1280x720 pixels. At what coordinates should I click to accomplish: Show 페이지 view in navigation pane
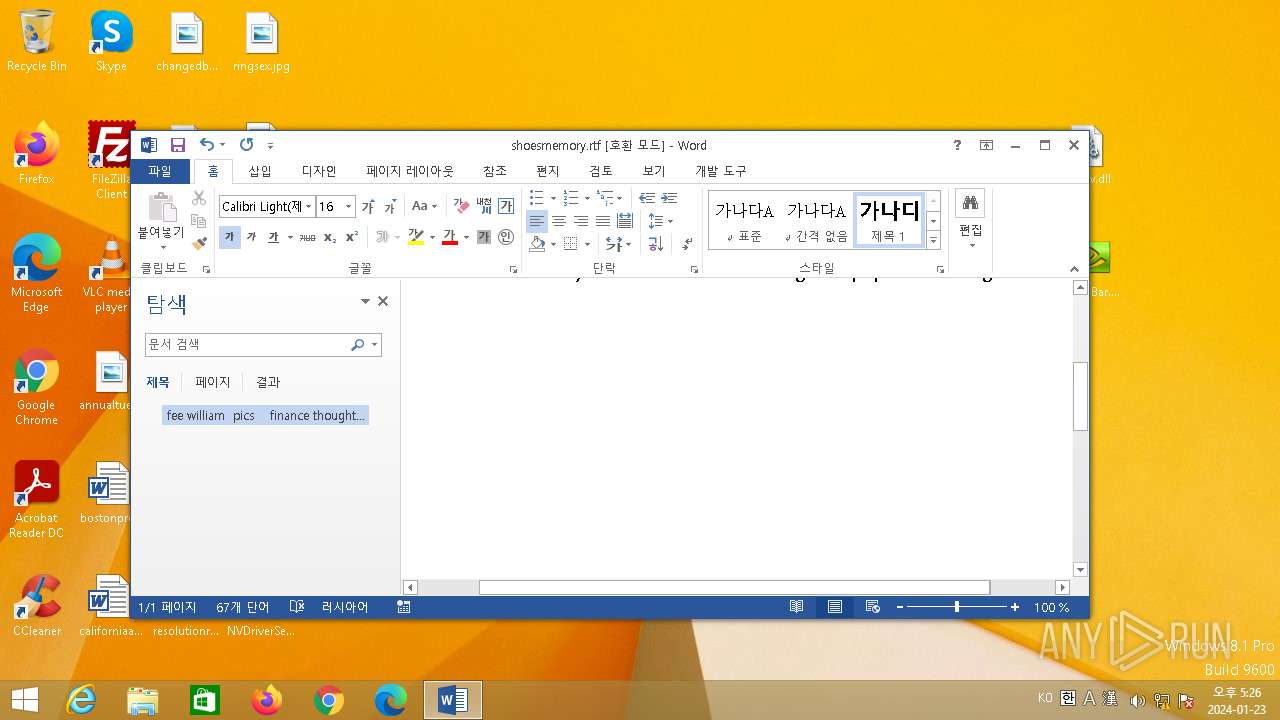[x=213, y=382]
